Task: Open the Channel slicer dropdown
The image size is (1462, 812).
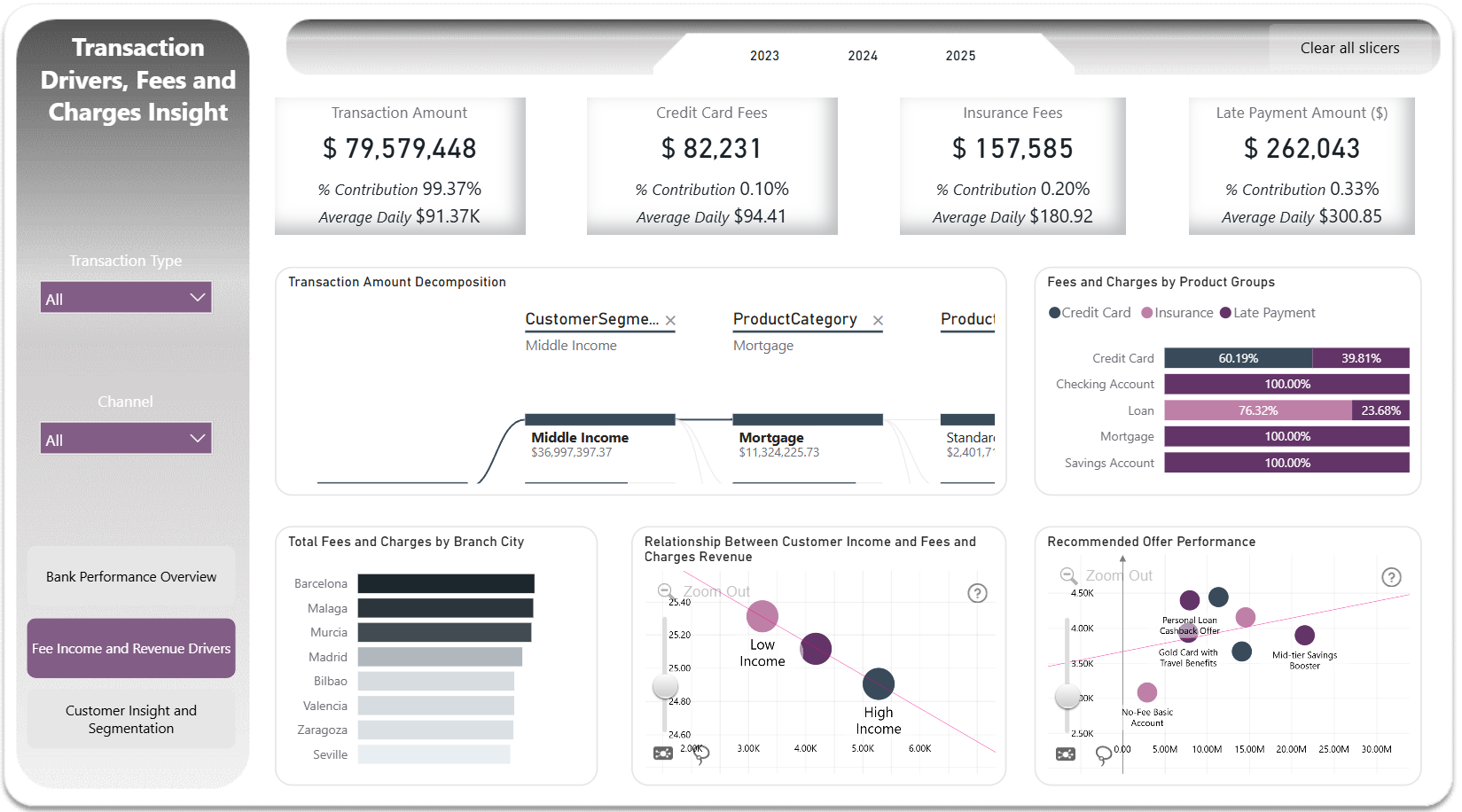Action: (x=126, y=439)
